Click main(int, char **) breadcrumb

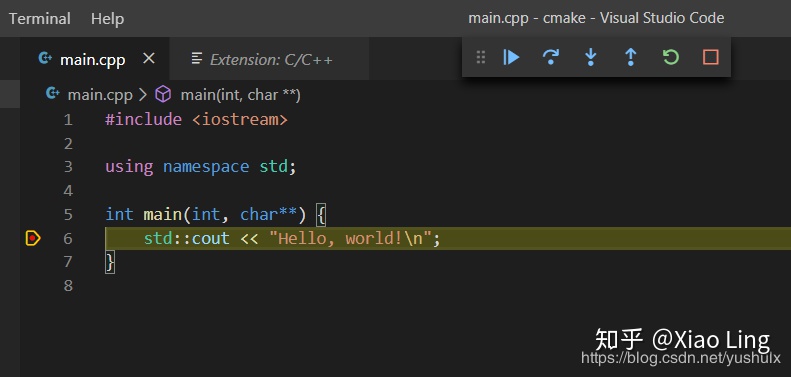241,95
